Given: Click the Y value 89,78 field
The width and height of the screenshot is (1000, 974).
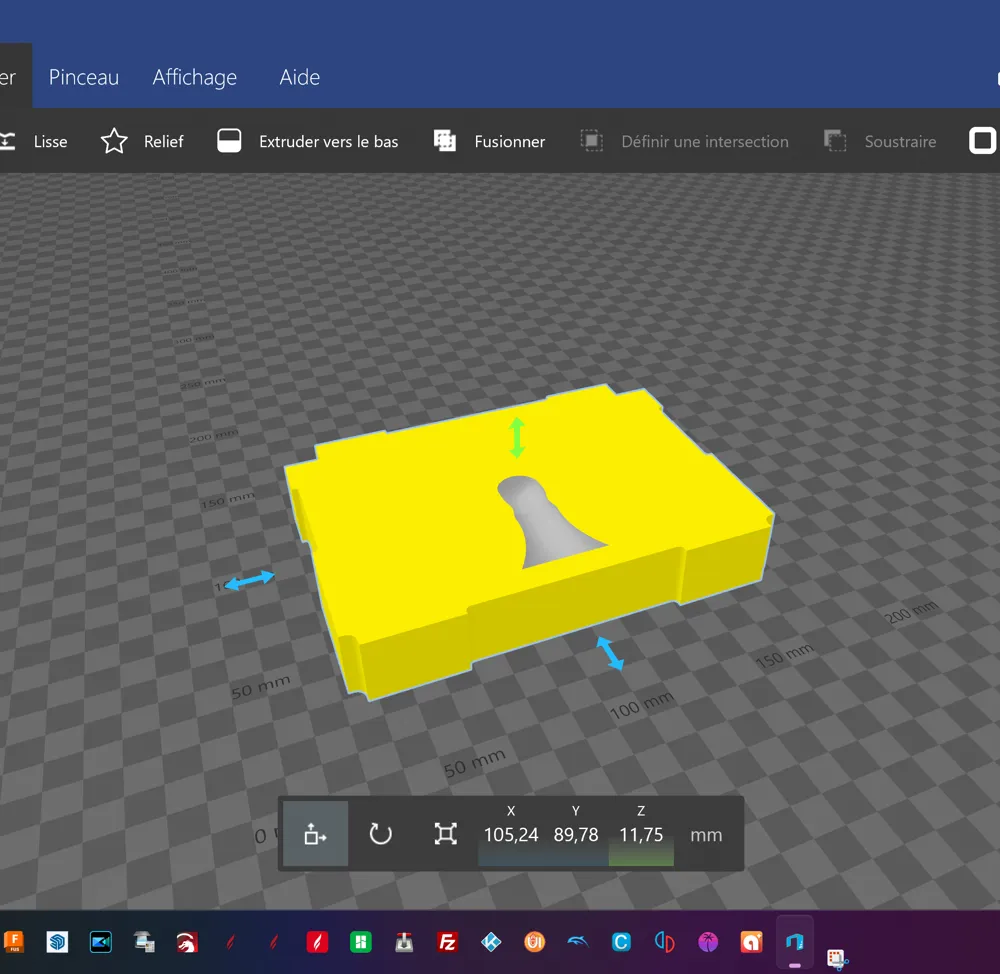Looking at the screenshot, I should (x=576, y=834).
